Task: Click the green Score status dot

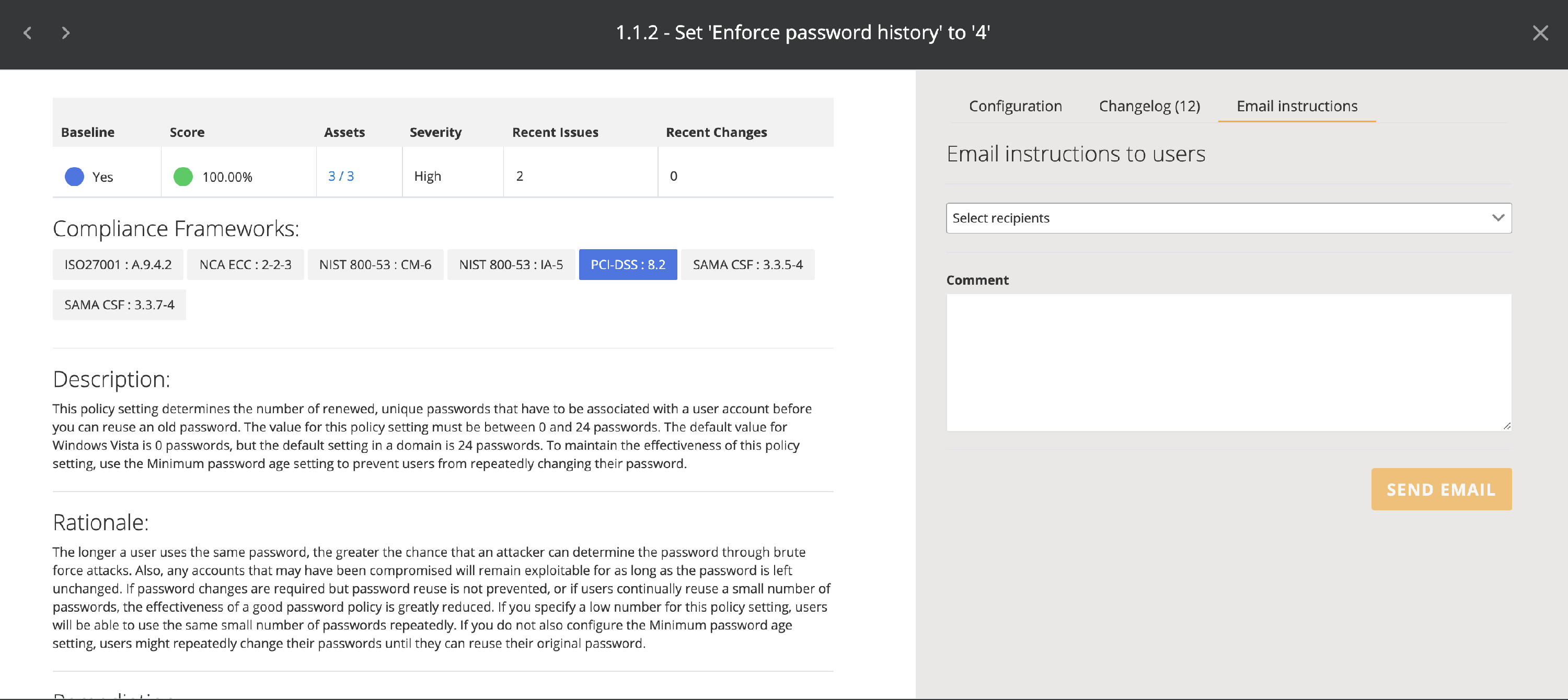Action: click(183, 177)
